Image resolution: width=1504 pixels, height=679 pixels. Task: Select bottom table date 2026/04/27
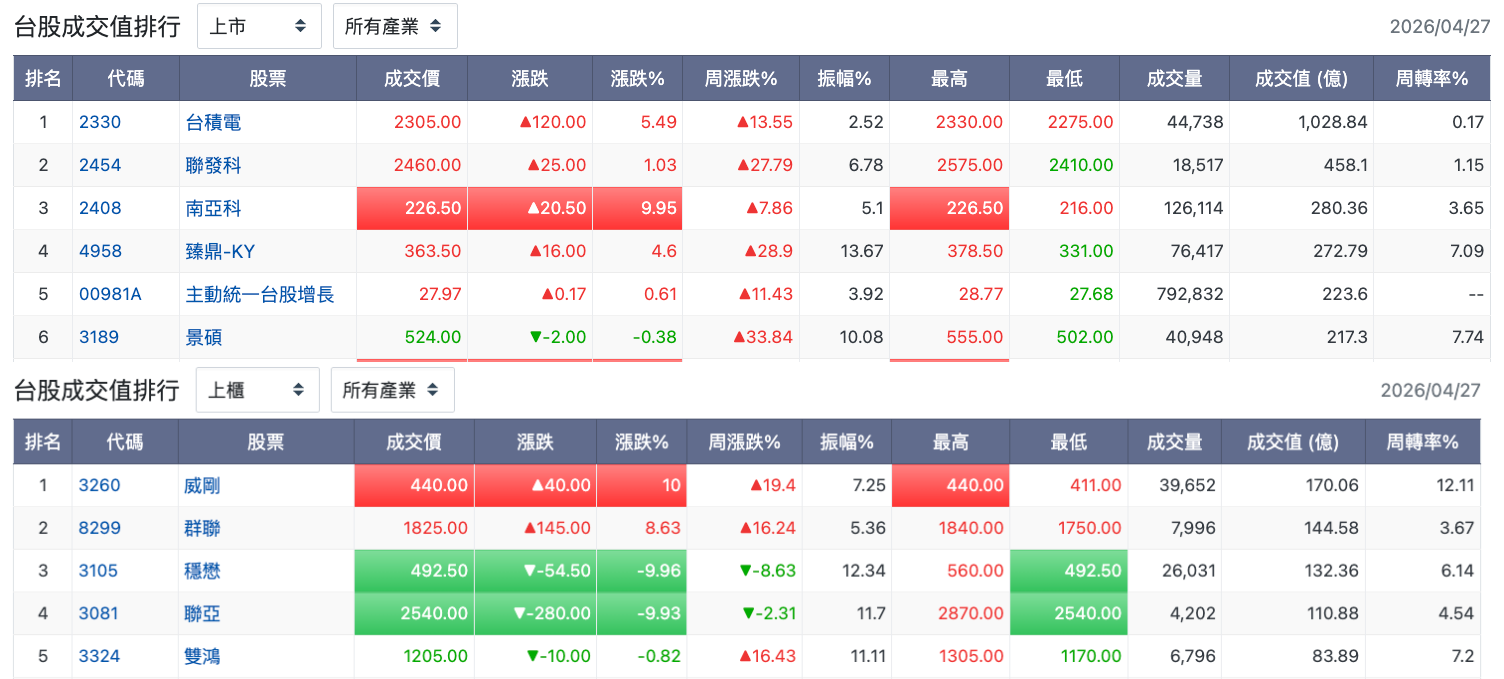1431,390
